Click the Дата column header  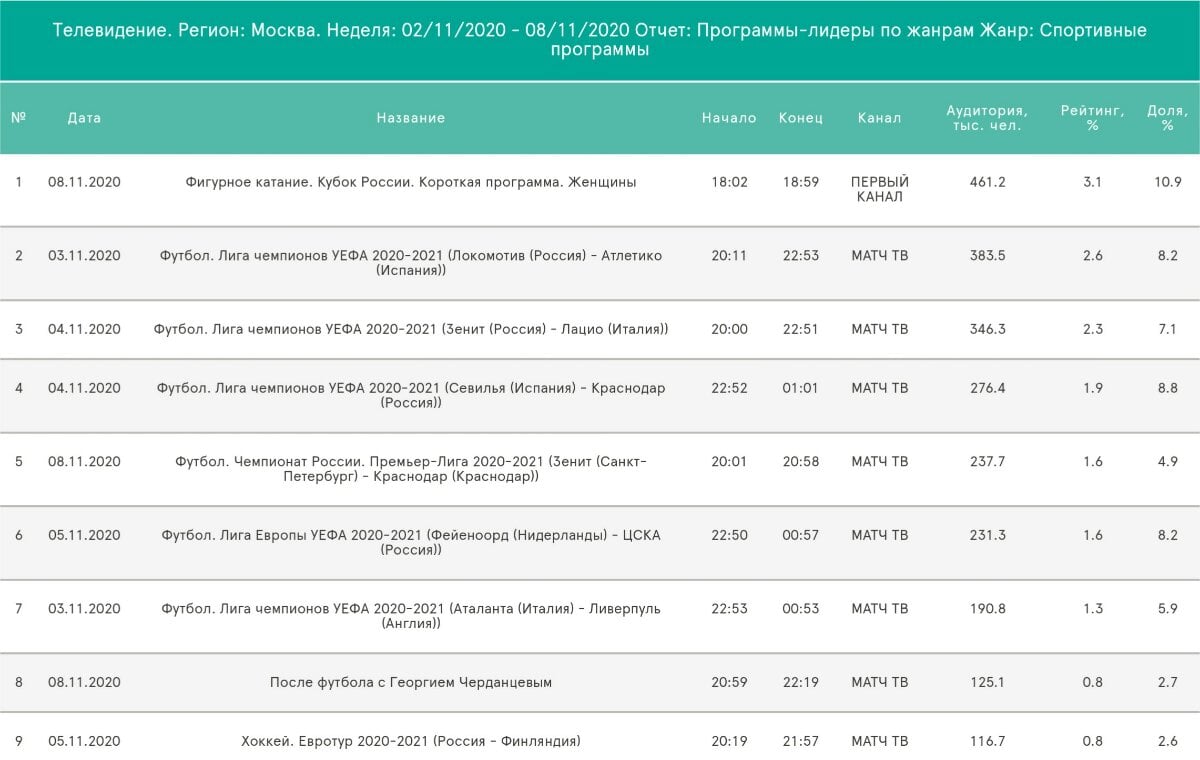(x=84, y=118)
